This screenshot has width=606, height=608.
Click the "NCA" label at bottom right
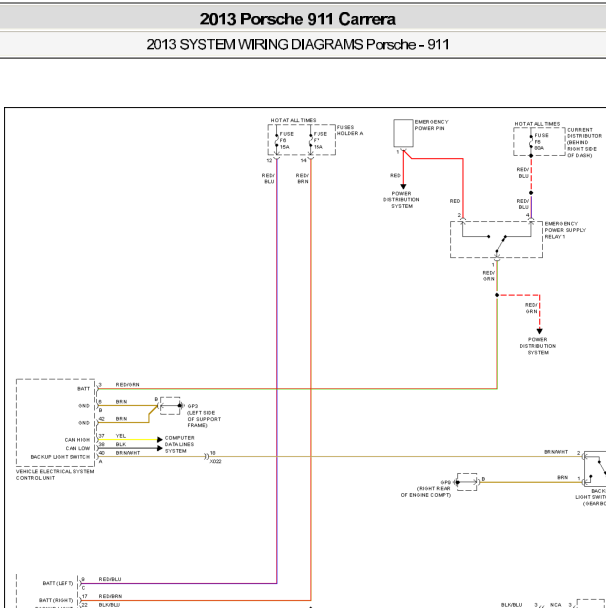click(556, 605)
